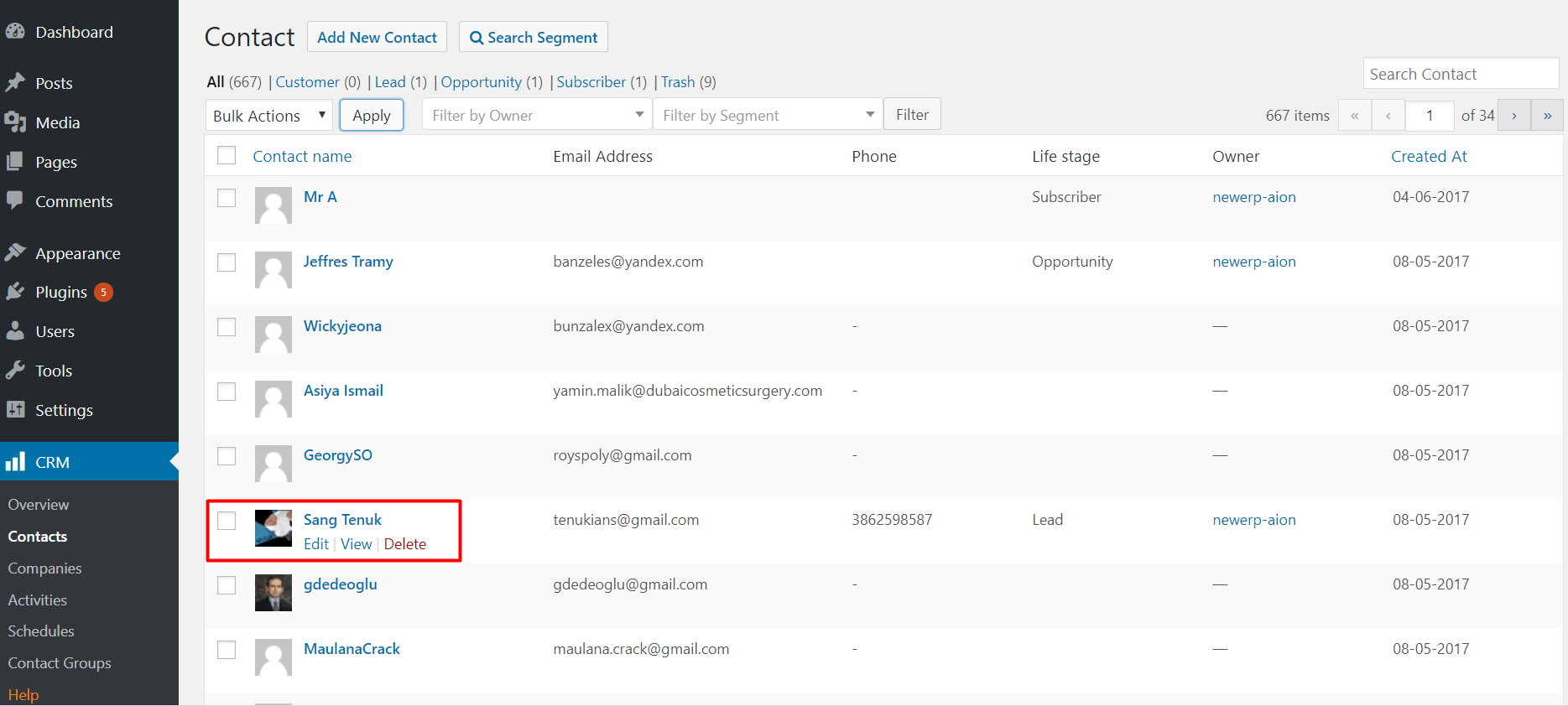Open Schedules in CRM submenu
Image resolution: width=1568 pixels, height=706 pixels.
[41, 631]
